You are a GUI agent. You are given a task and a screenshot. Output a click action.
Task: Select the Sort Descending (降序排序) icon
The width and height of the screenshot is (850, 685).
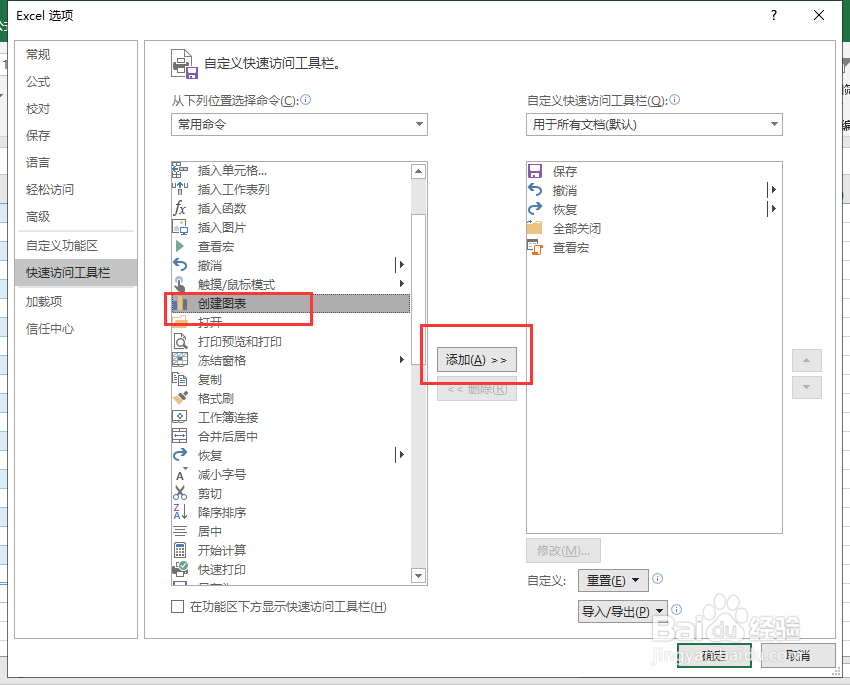tap(179, 512)
